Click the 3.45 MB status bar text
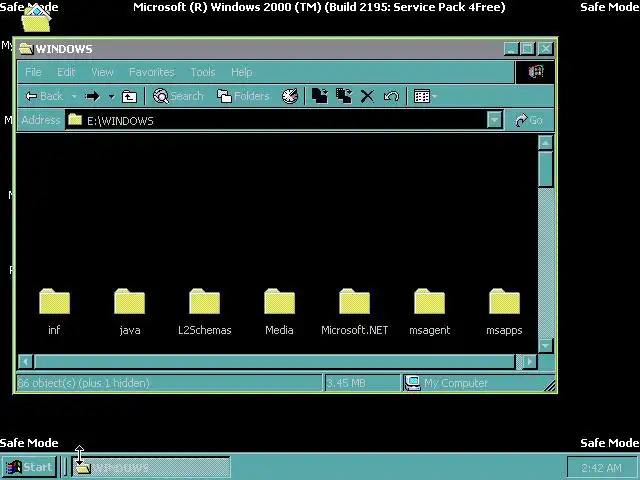The height and width of the screenshot is (480, 640). click(346, 383)
